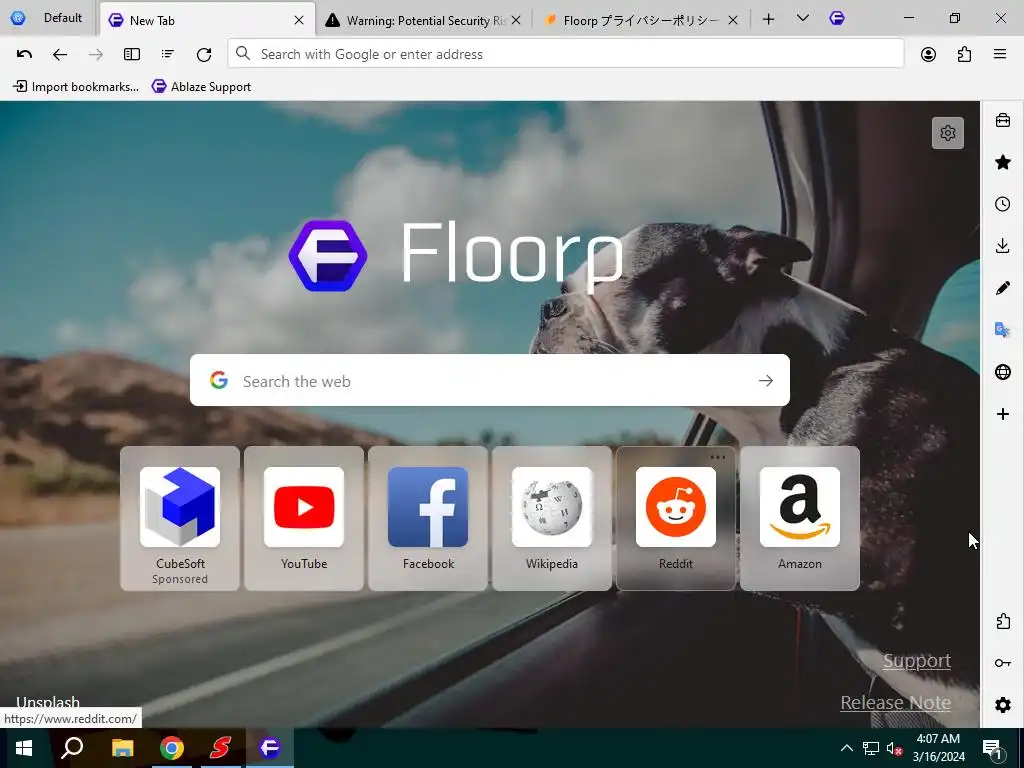Open Notes pencil icon in sidebar
This screenshot has width=1024, height=768.
click(1003, 288)
